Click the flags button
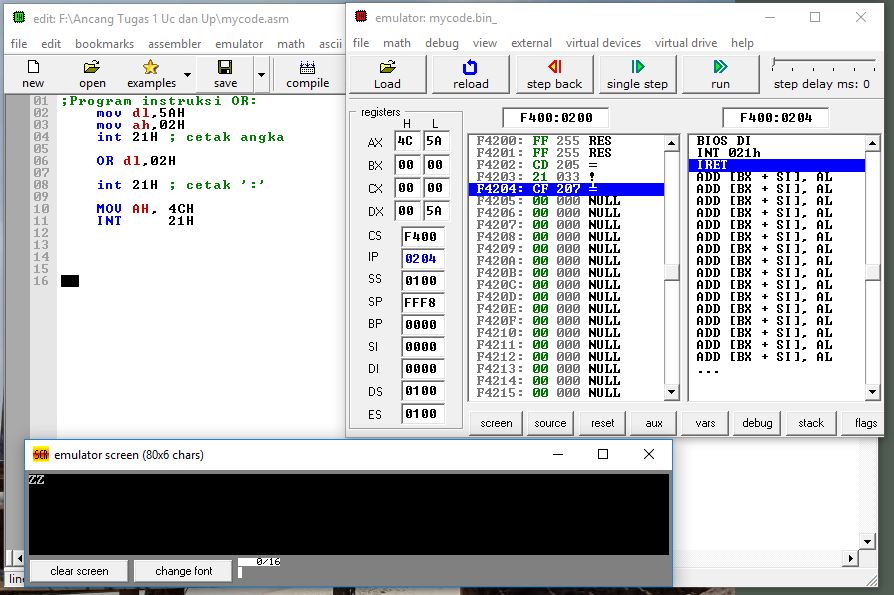 865,423
